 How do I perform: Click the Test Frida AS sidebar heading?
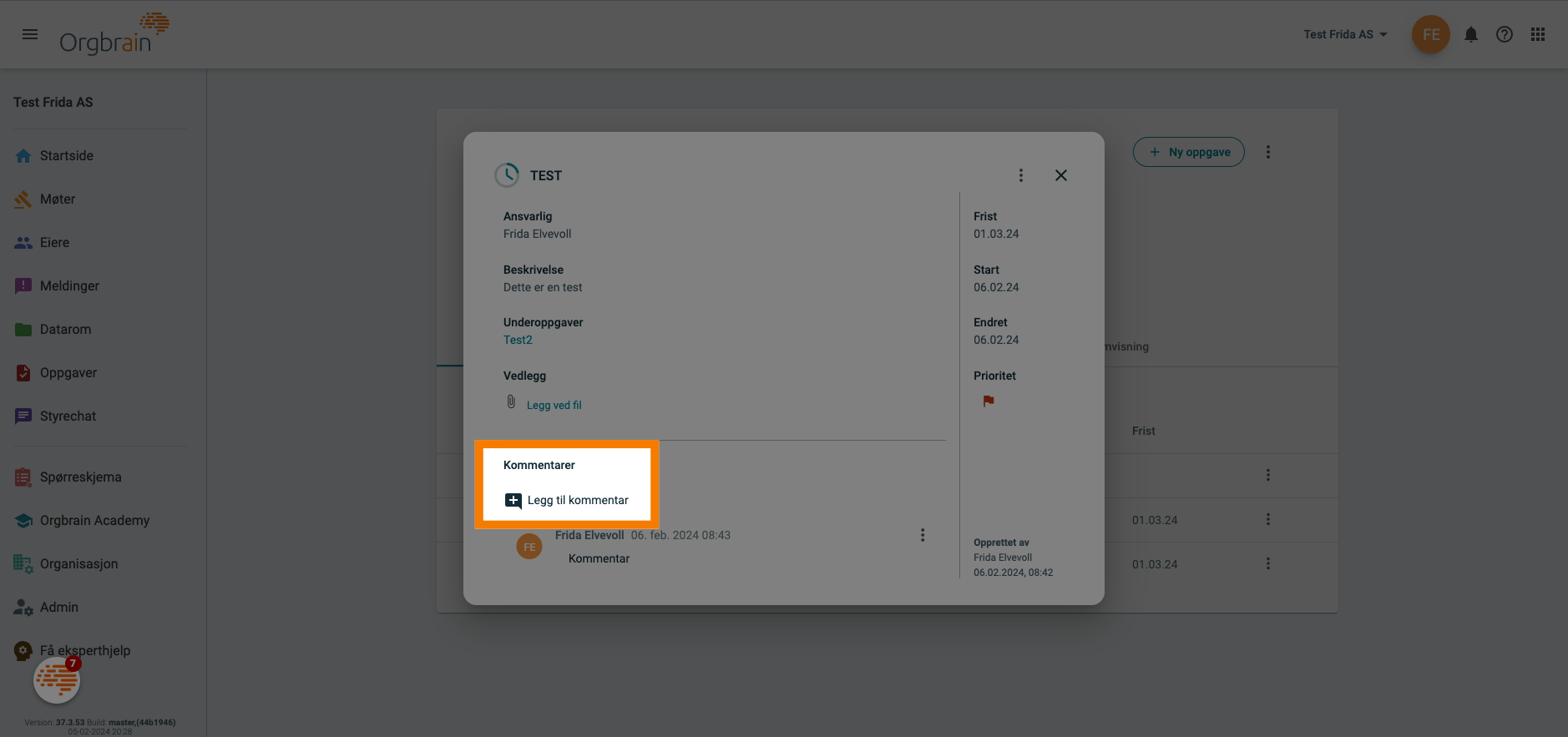point(53,102)
